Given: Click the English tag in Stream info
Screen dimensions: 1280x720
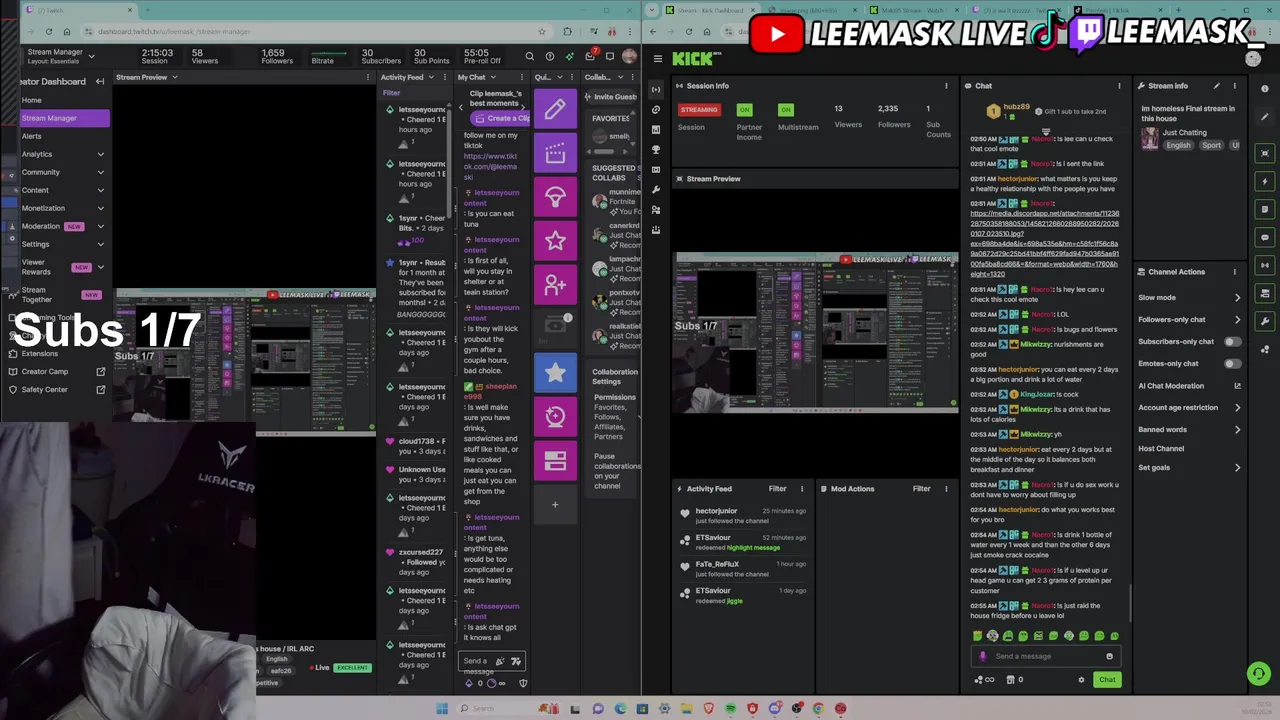Looking at the screenshot, I should (x=1178, y=146).
